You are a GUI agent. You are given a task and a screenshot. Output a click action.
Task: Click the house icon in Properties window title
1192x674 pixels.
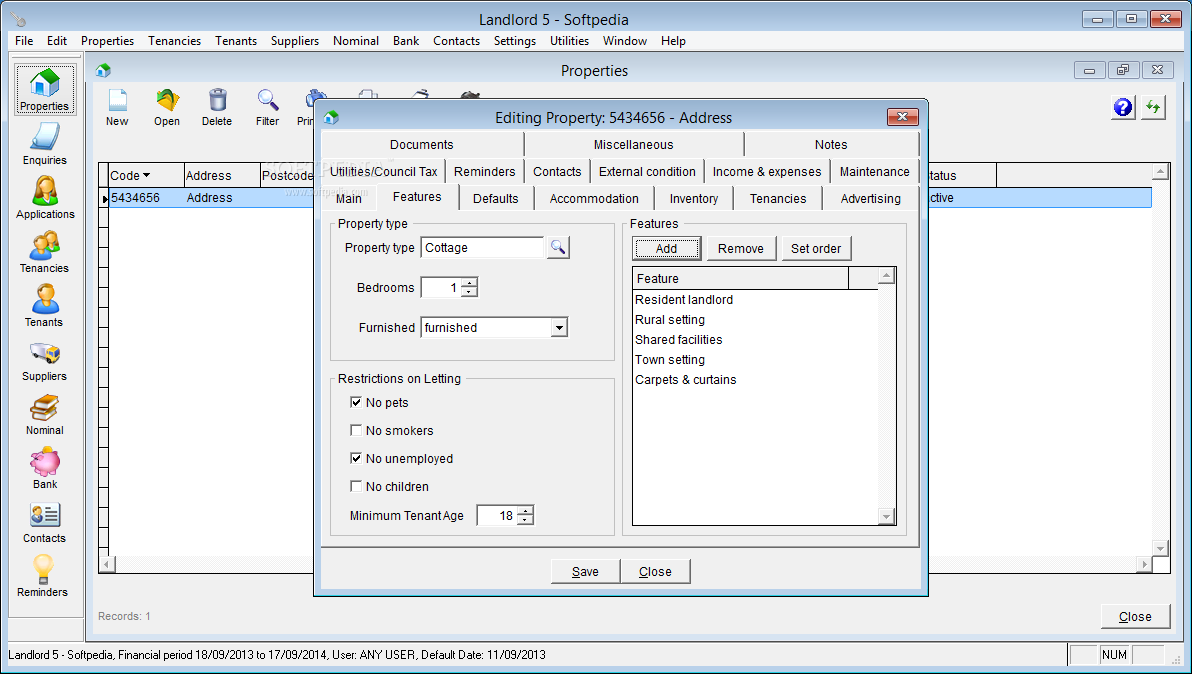coord(103,71)
